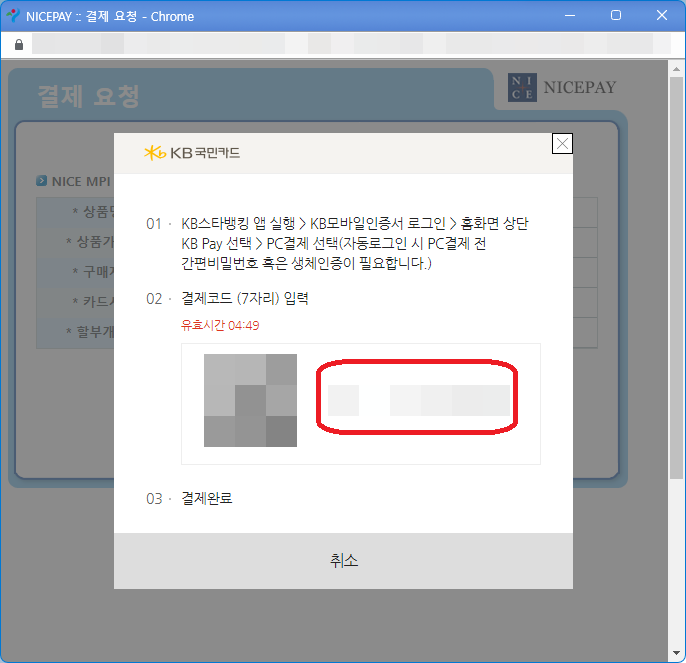
Task: Close the Chrome window
Action: (x=662, y=16)
